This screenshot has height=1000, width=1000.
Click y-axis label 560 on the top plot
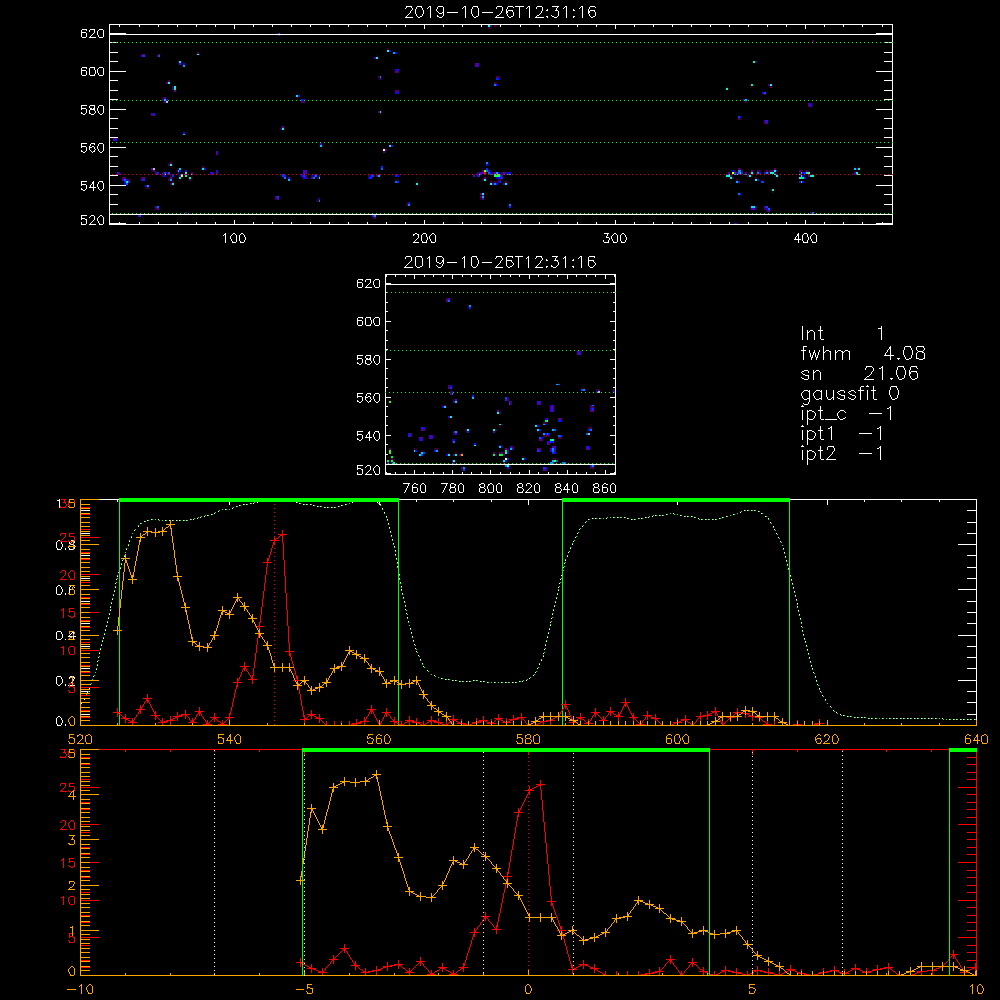tap(92, 147)
